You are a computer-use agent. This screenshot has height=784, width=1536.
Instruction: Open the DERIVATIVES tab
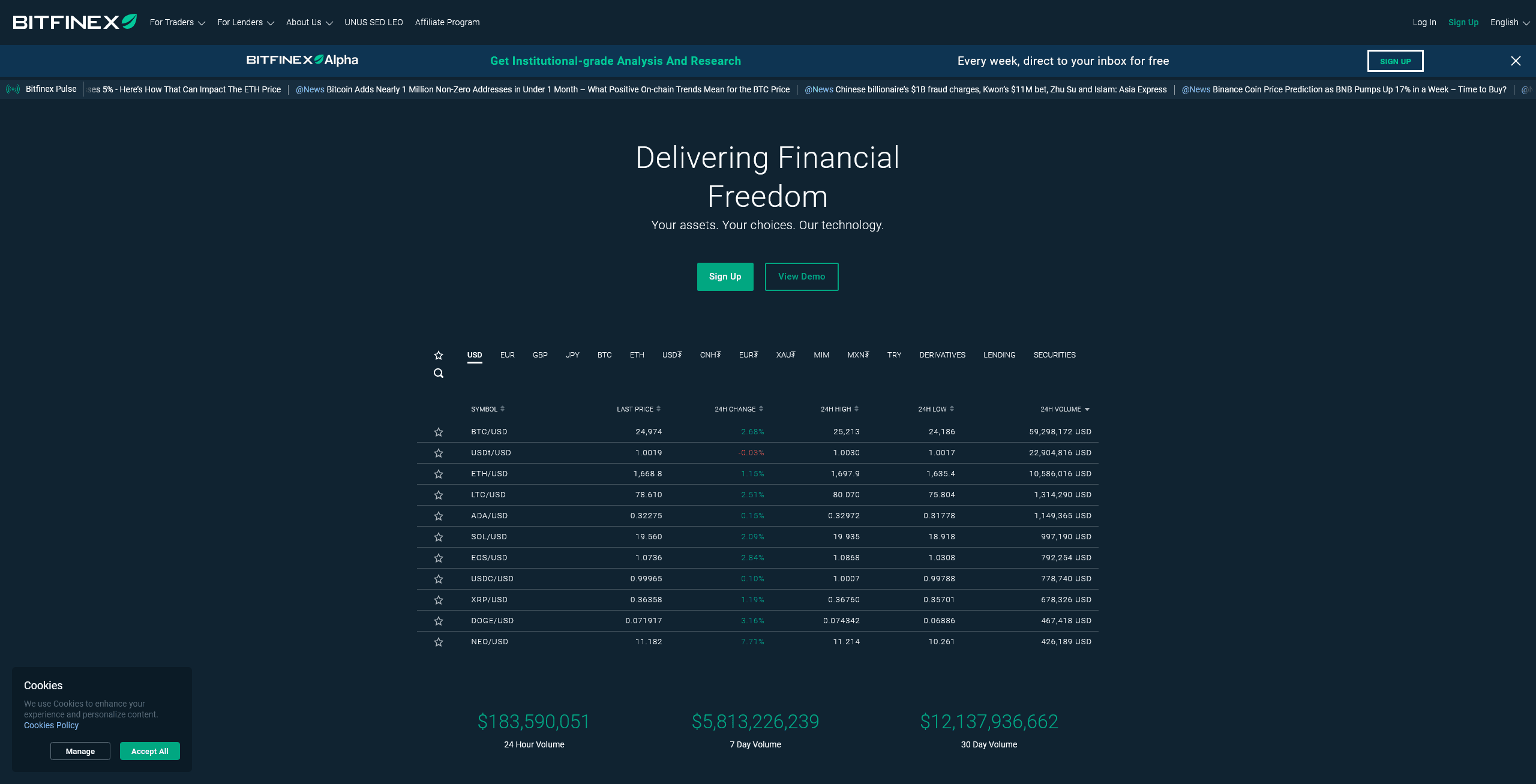942,355
